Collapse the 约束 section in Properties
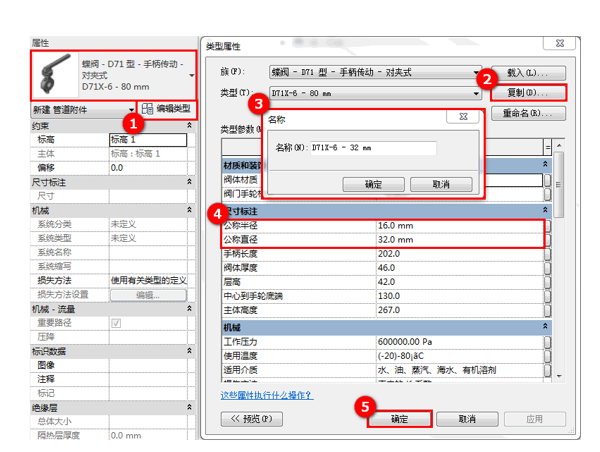 (x=188, y=127)
